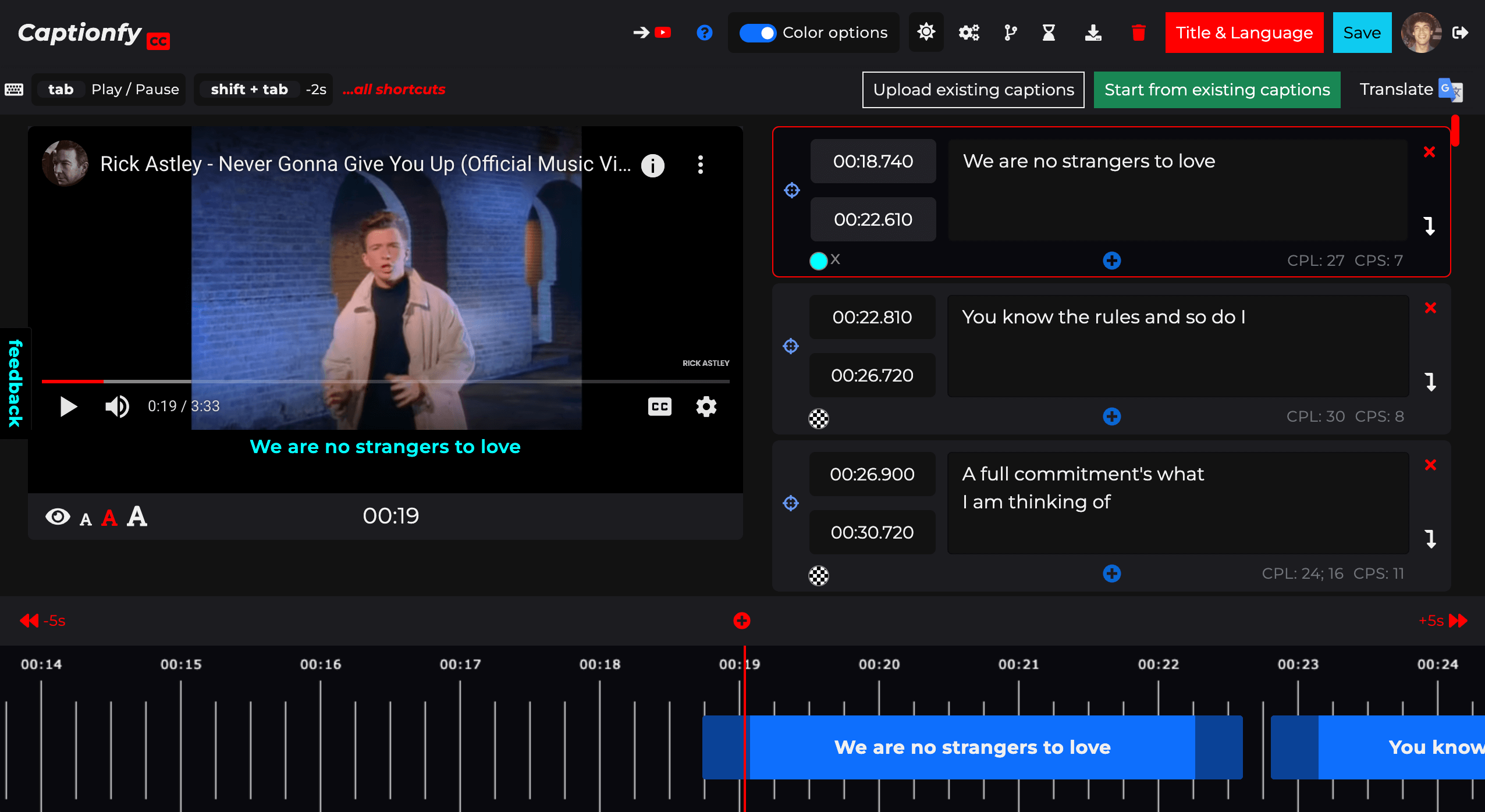The image size is (1485, 812).
Task: Open the blue help question mark
Action: coord(705,33)
